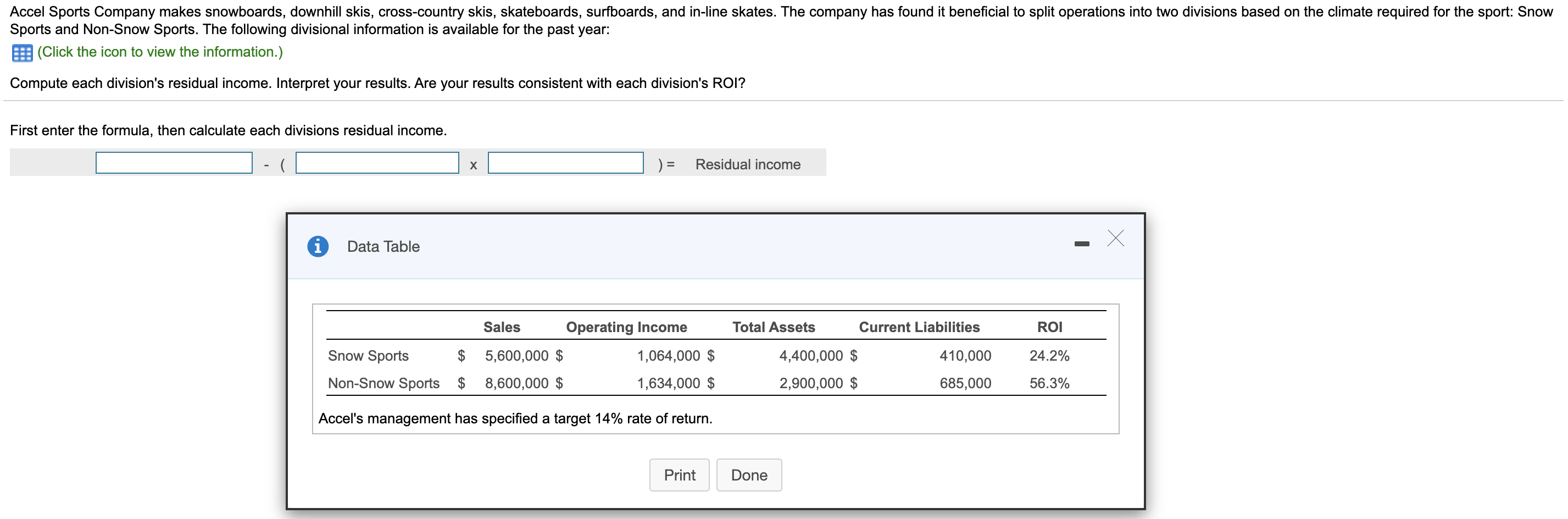This screenshot has height=519, width=1568.
Task: Click the 'Data Table' dialog title
Action: tap(383, 246)
